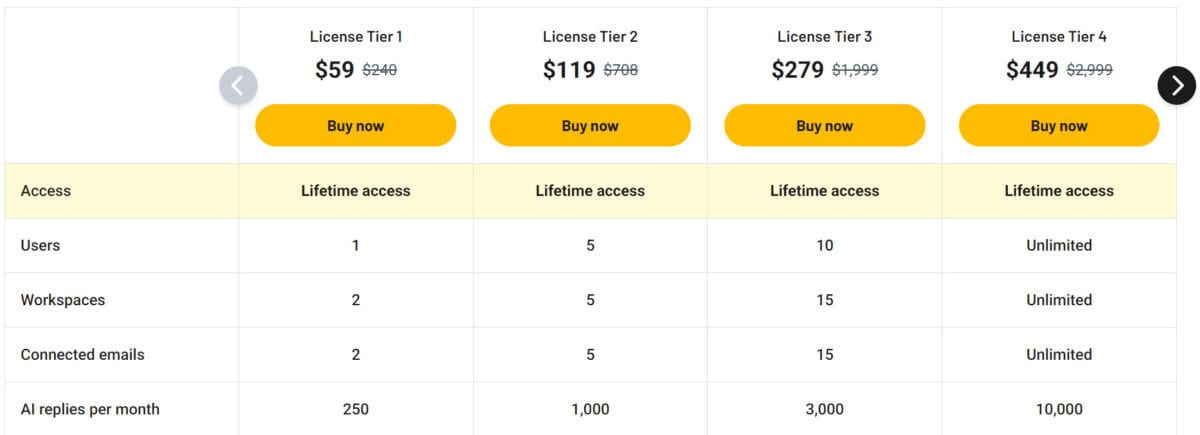Click the 10,000 AI replies cell
This screenshot has height=435, width=1200.
coord(1059,409)
